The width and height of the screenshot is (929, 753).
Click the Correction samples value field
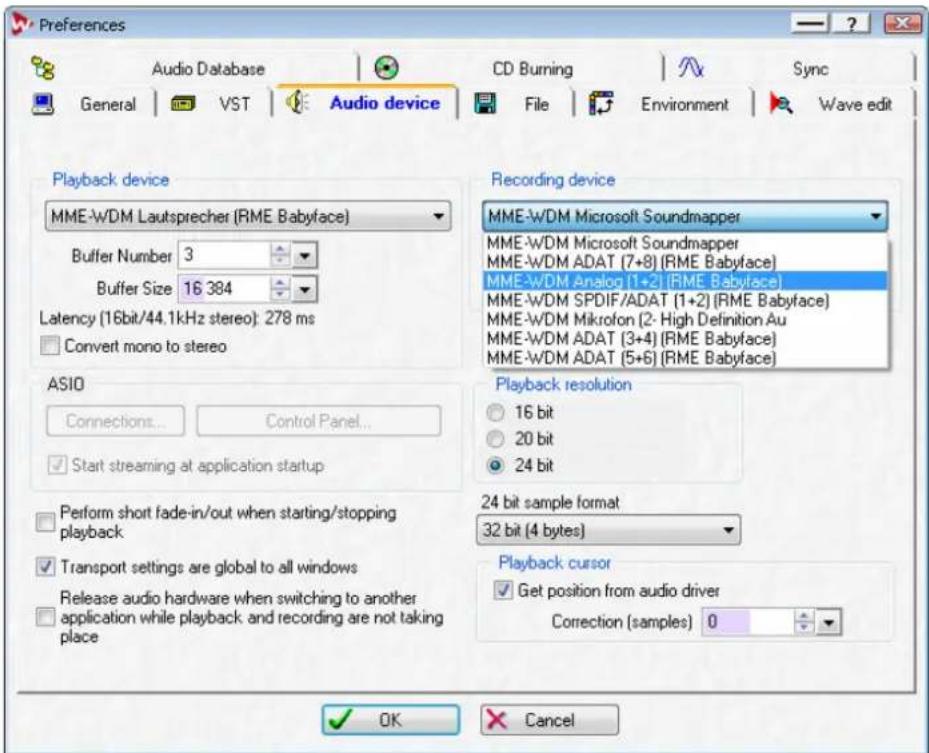pyautogui.click(x=748, y=622)
